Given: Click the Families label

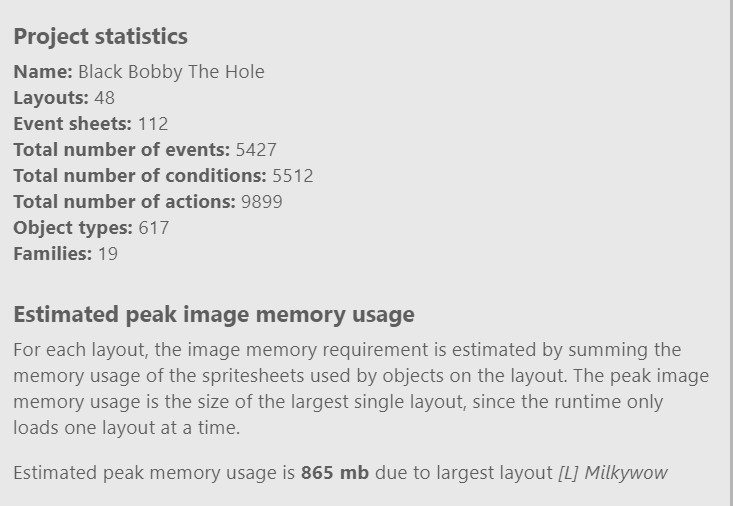Looking at the screenshot, I should coord(53,254).
